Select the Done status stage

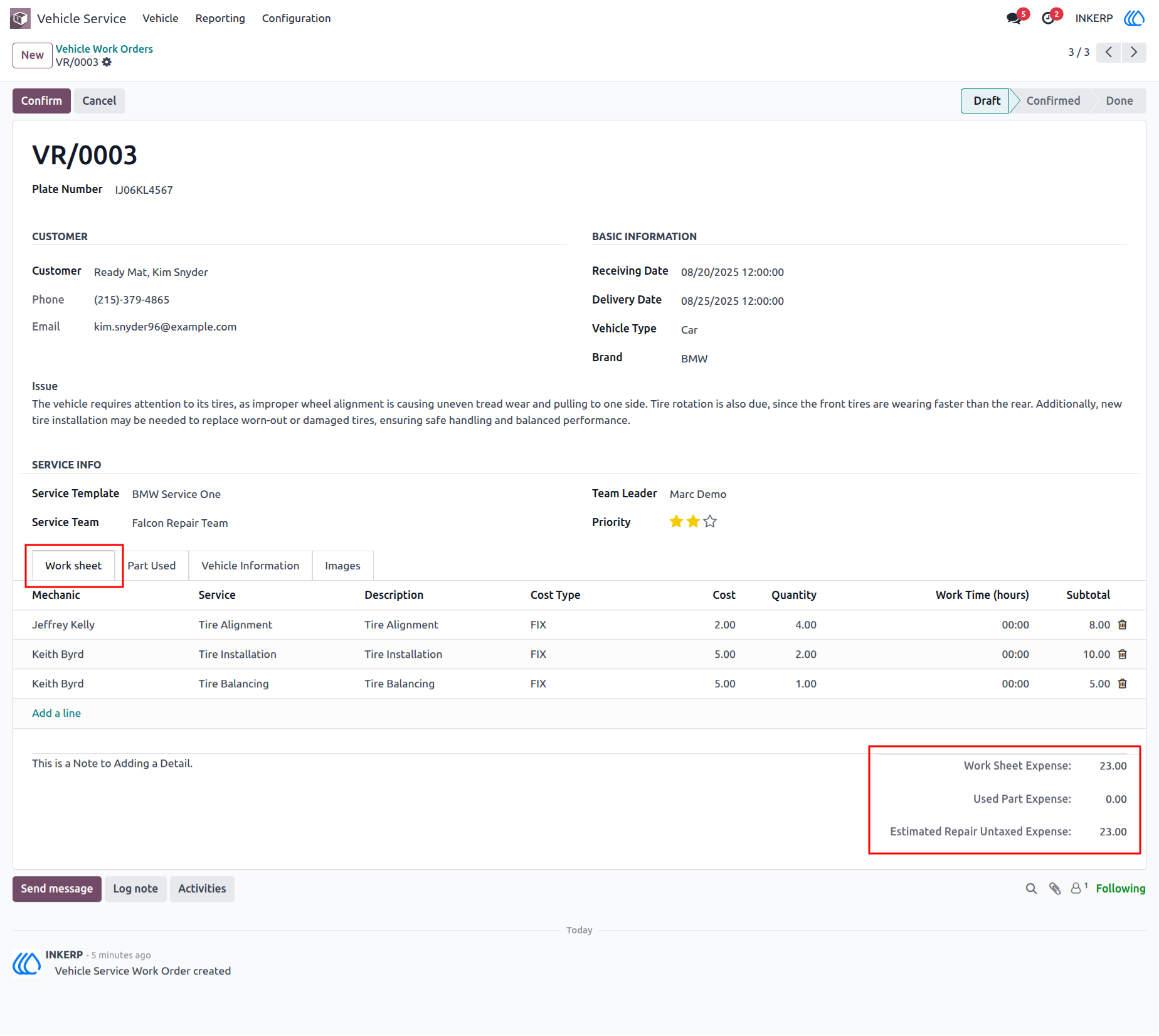click(x=1119, y=101)
